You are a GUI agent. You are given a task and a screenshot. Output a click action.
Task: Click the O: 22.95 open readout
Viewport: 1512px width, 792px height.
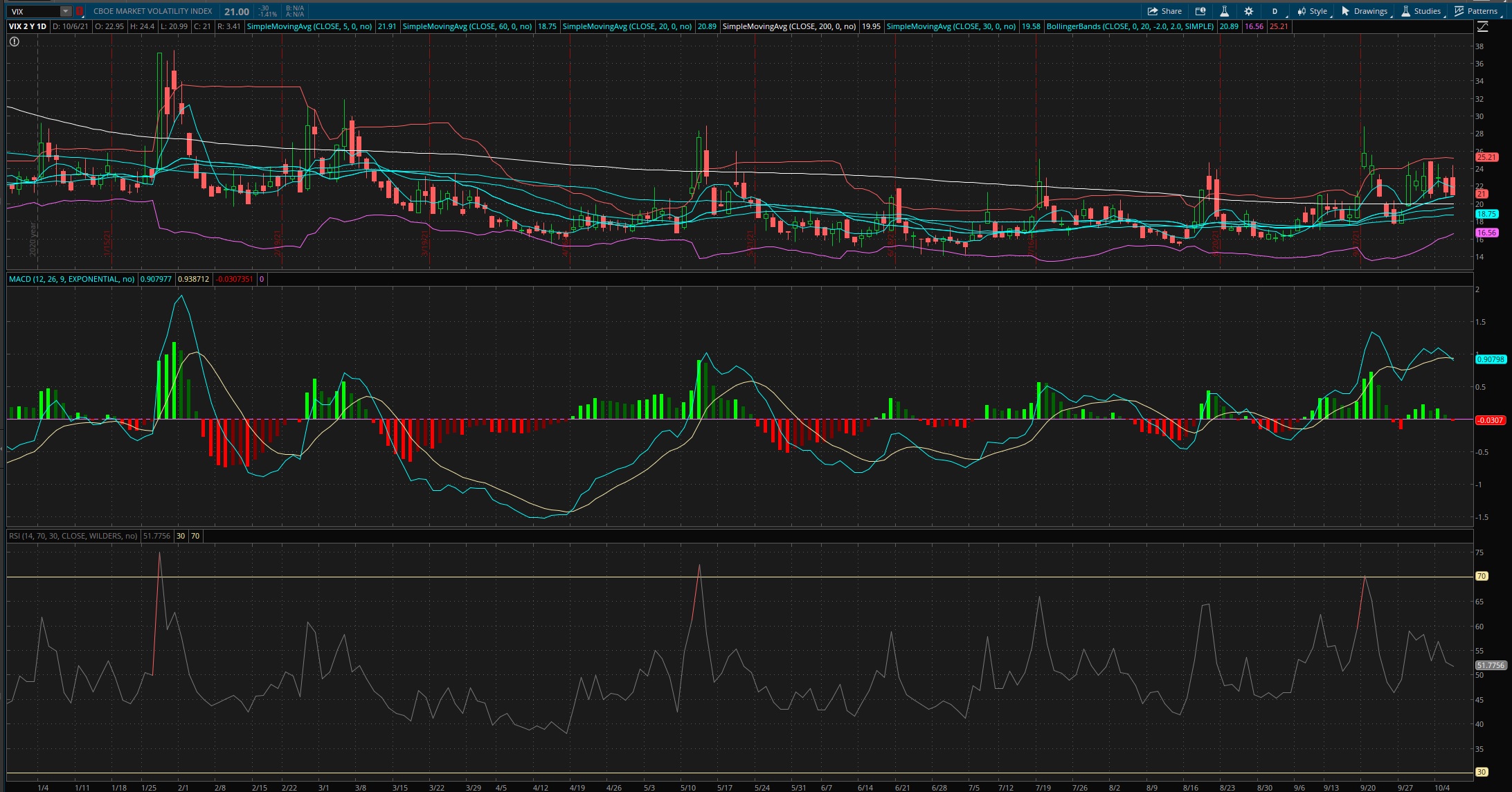(109, 26)
